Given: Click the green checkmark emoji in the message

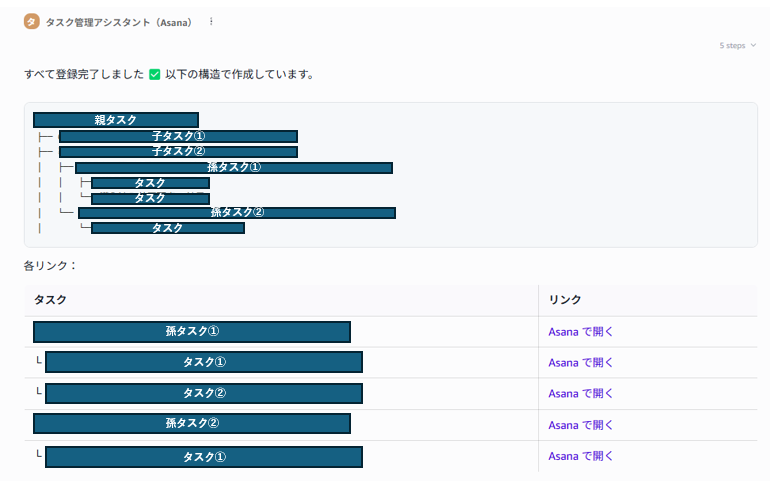Looking at the screenshot, I should coord(155,74).
